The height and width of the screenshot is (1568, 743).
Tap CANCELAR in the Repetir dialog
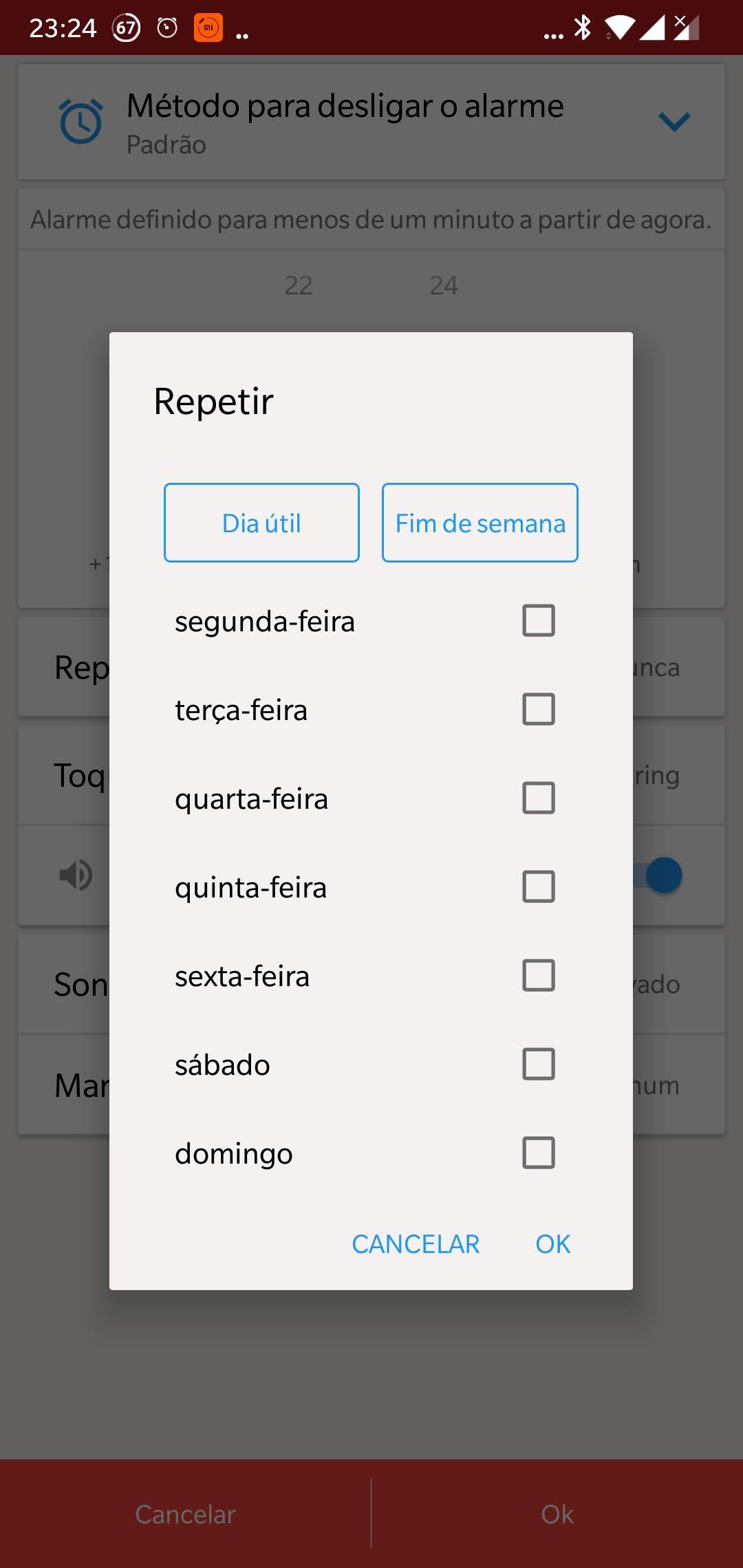(416, 1244)
